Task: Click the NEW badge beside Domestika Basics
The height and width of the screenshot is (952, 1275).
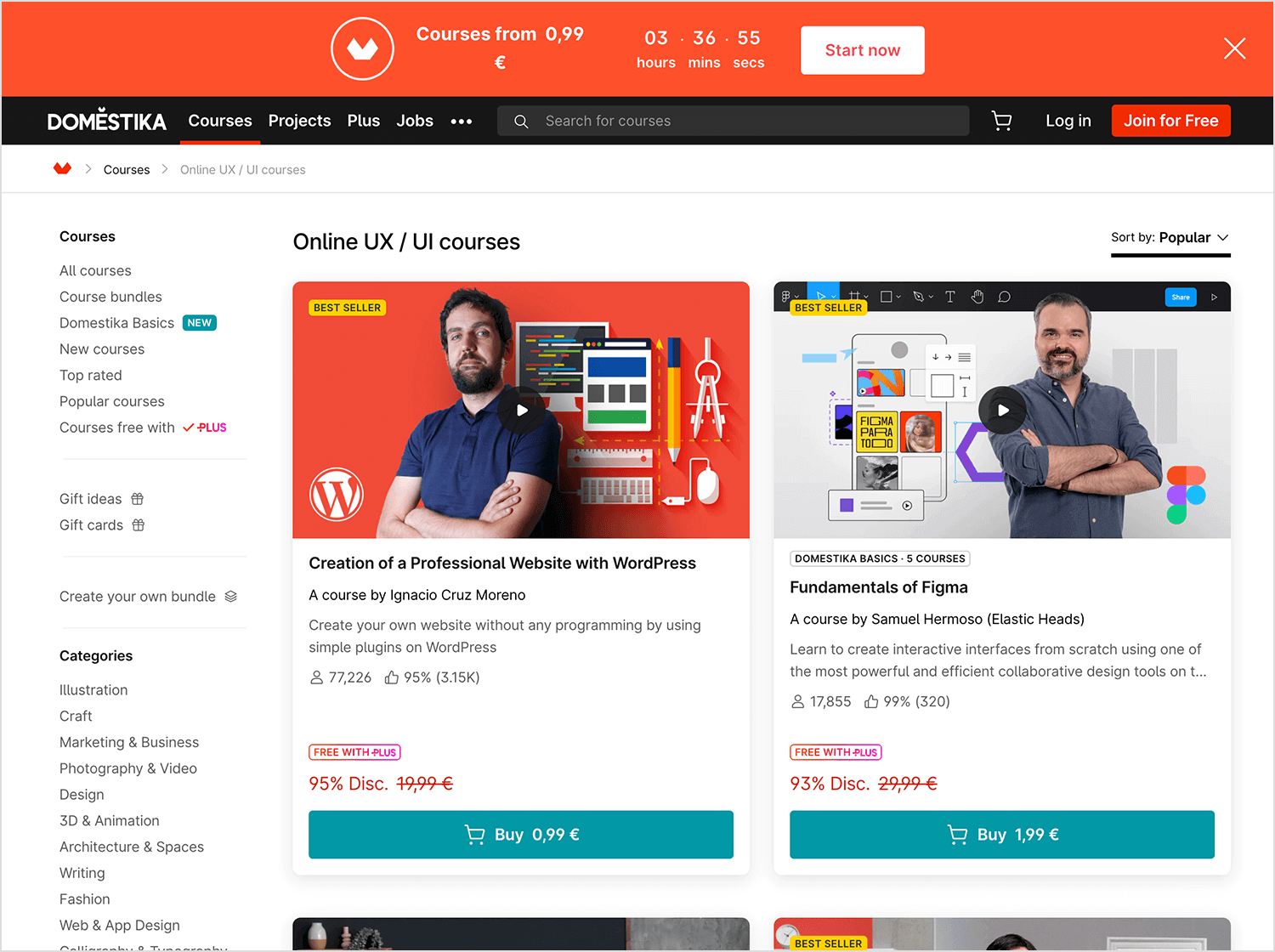Action: pyautogui.click(x=200, y=323)
